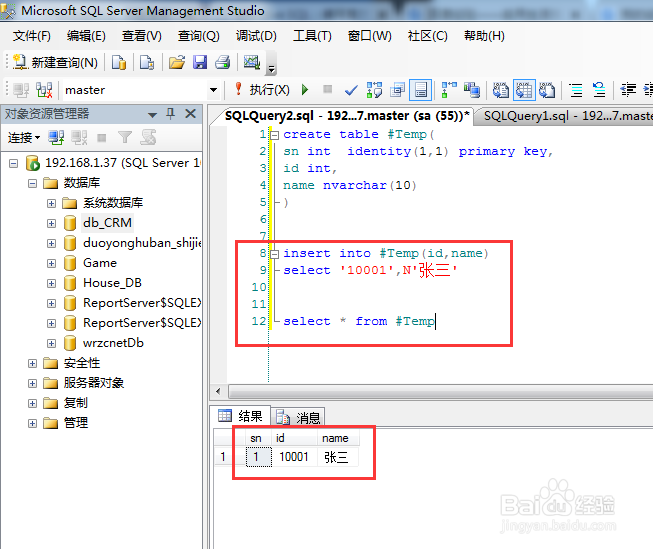Open Object Explorer window position dropdown arrow

pyautogui.click(x=152, y=115)
